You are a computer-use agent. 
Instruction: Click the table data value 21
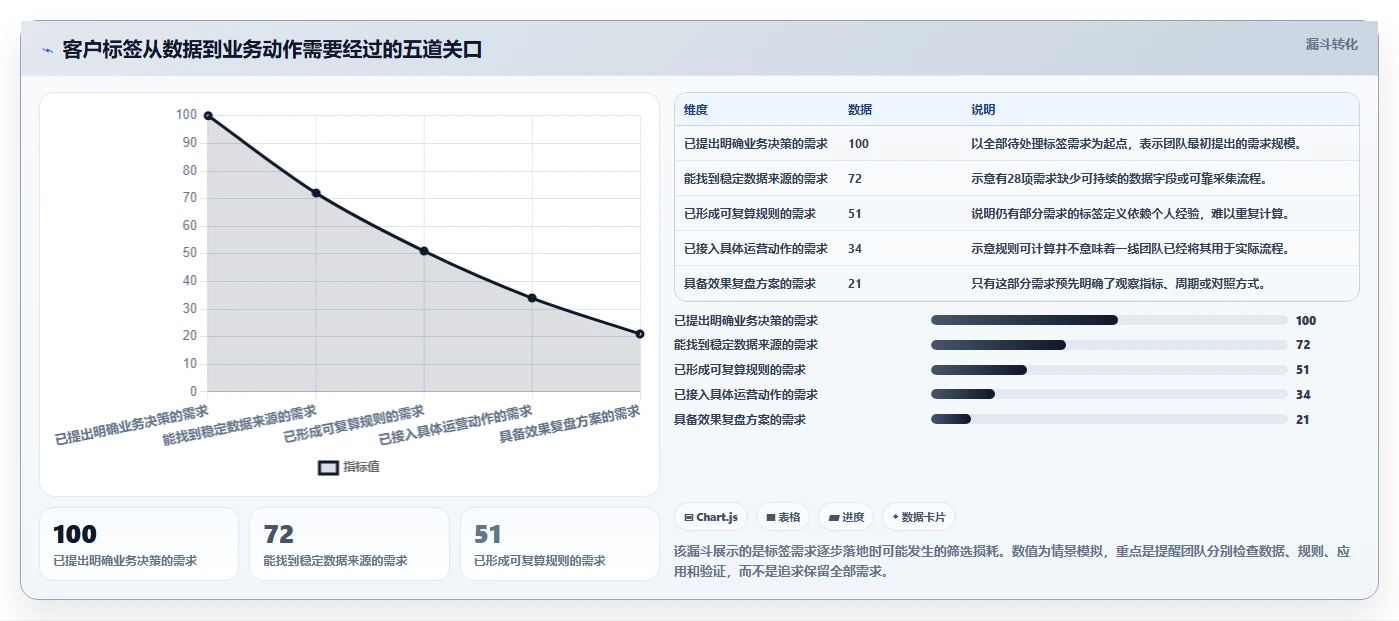855,284
